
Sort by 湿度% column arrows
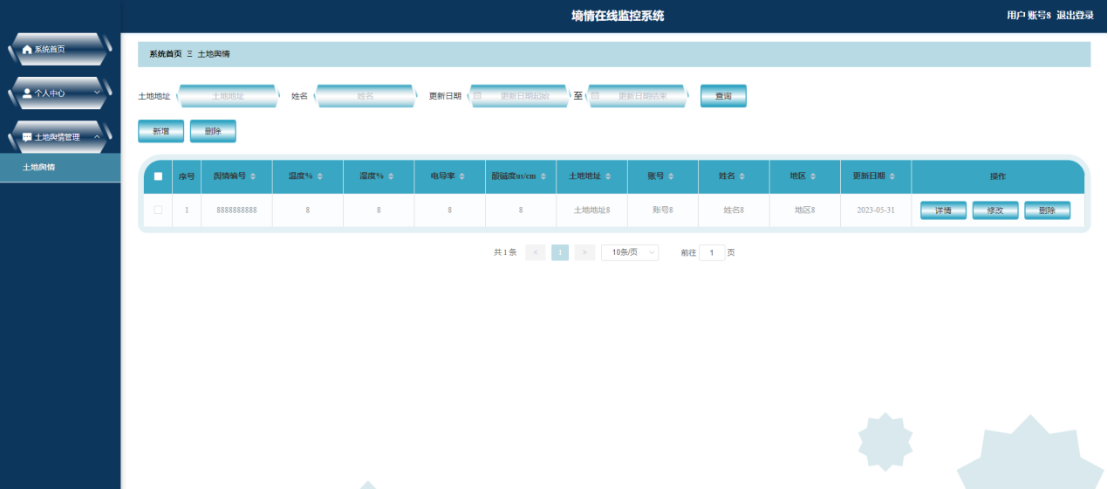tap(391, 176)
